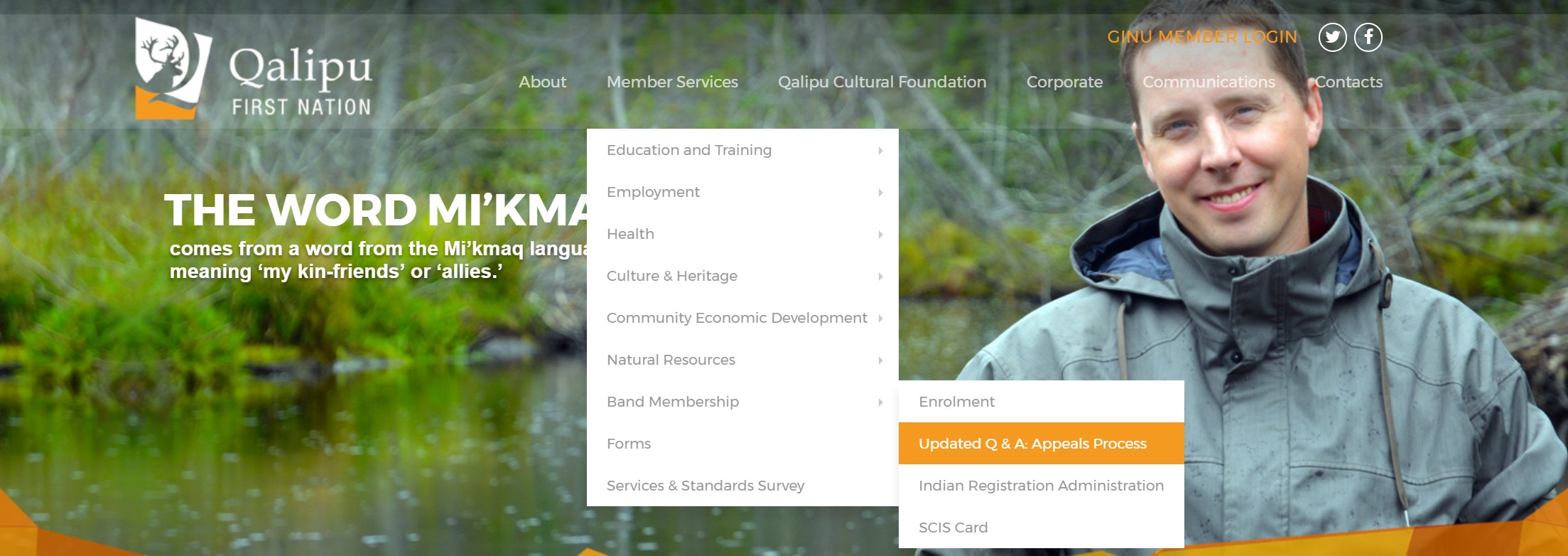Open the SCIS Card submenu item
This screenshot has height=556, width=1568.
[1042, 528]
